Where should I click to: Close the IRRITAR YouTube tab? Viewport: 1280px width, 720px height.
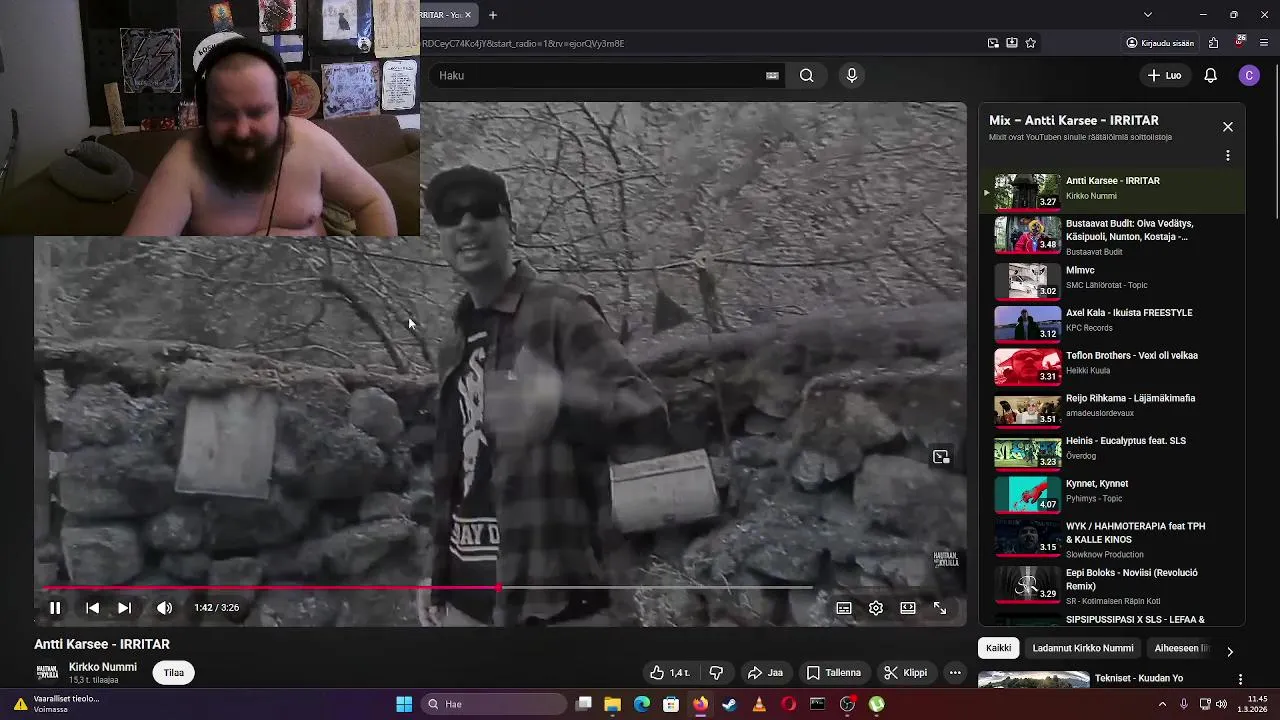pyautogui.click(x=468, y=15)
